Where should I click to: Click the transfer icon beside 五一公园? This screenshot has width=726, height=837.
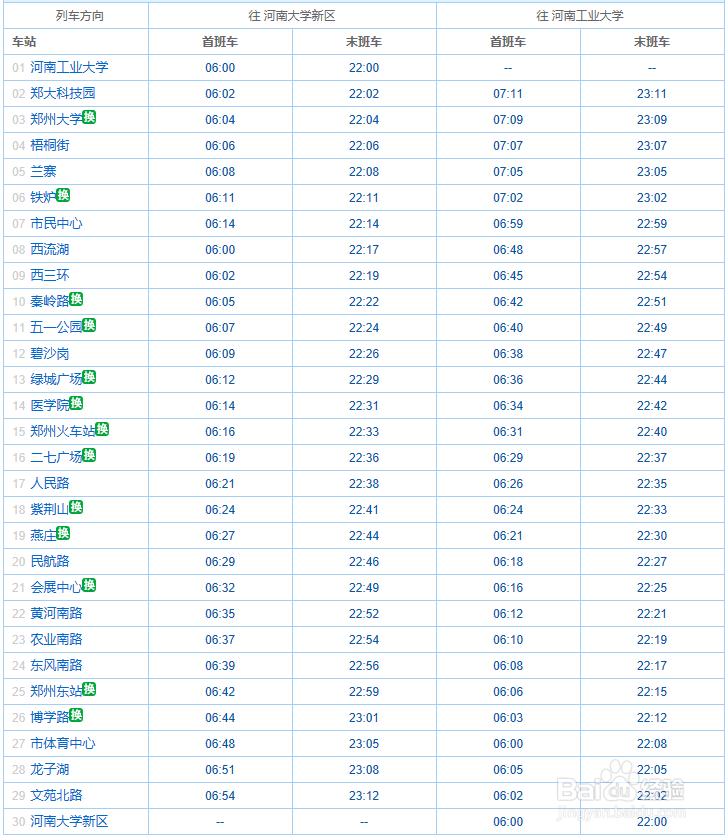(89, 325)
